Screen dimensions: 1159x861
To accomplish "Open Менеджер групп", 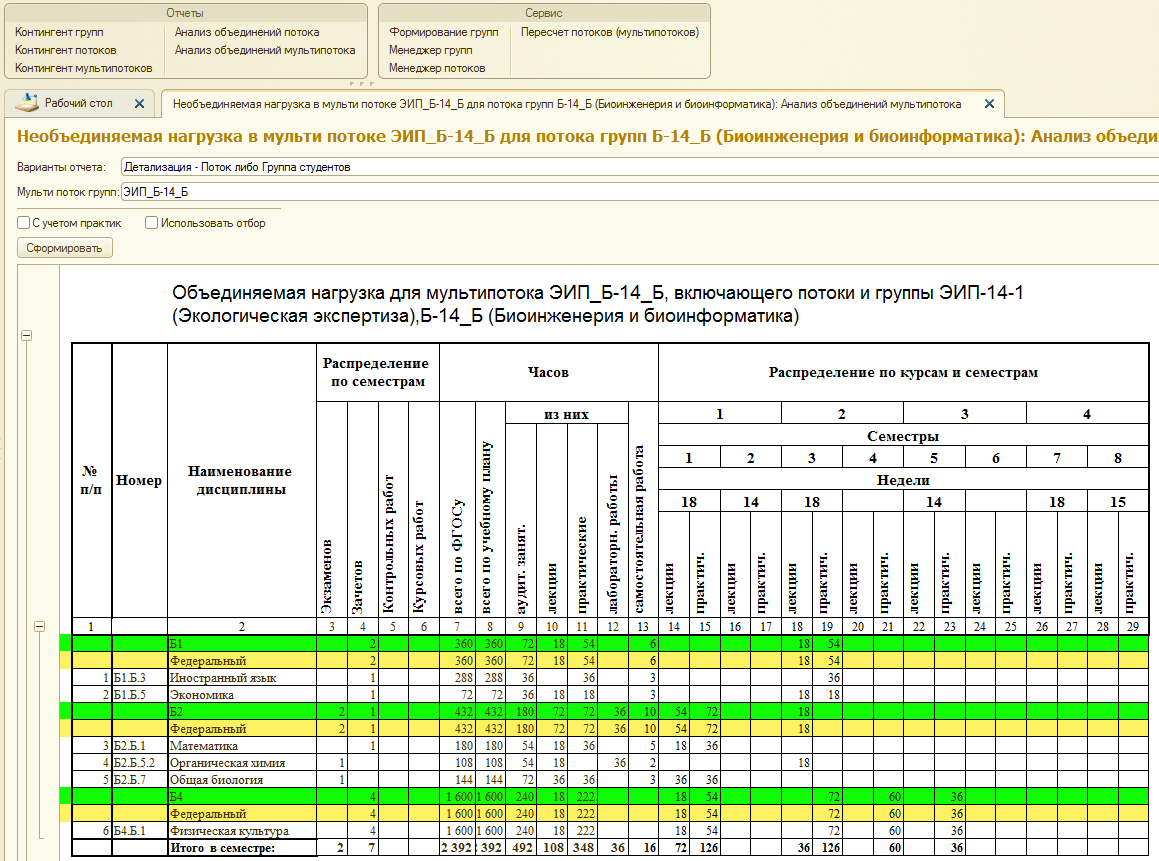I will coord(430,50).
